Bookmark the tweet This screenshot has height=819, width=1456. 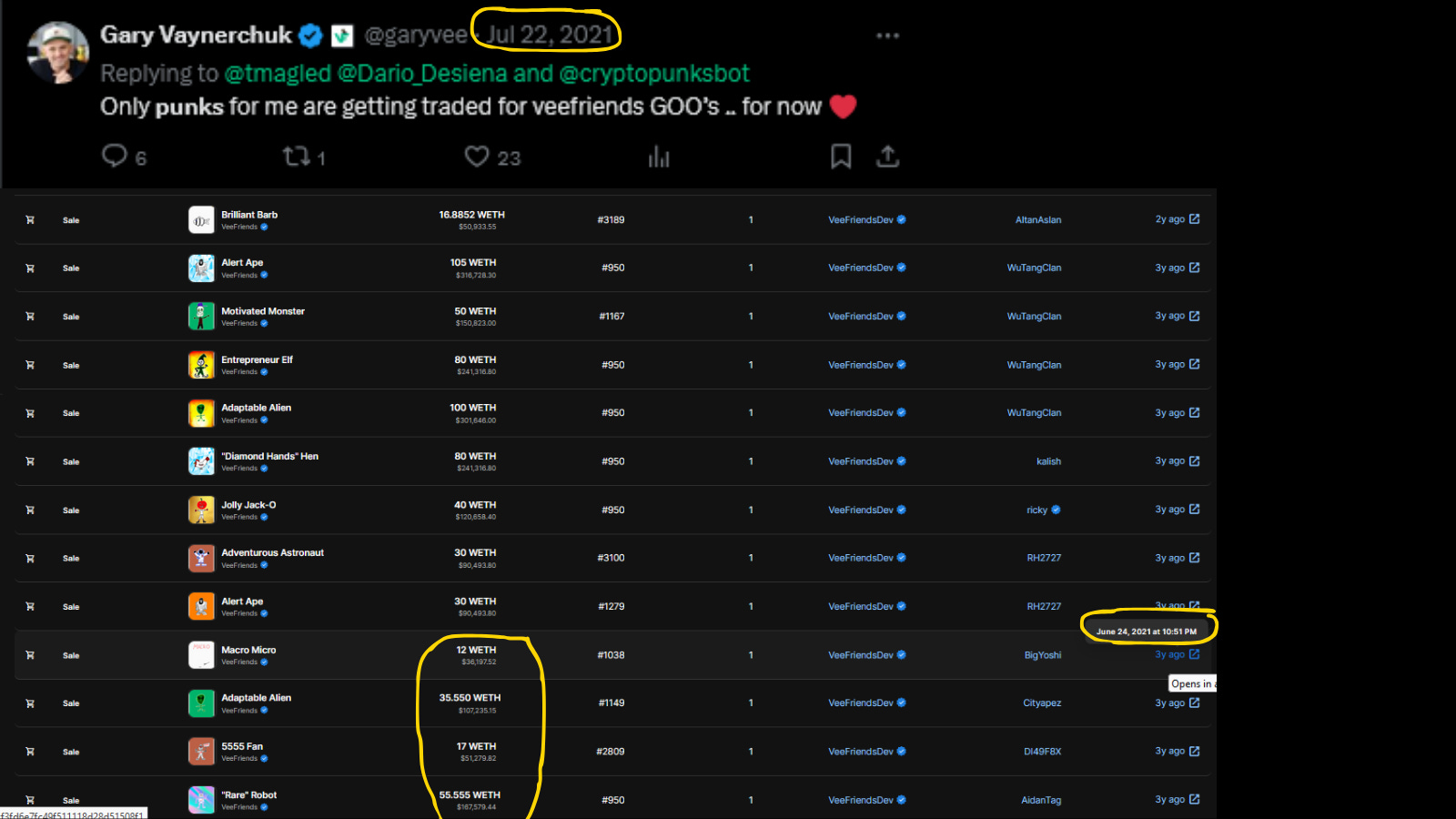(841, 157)
